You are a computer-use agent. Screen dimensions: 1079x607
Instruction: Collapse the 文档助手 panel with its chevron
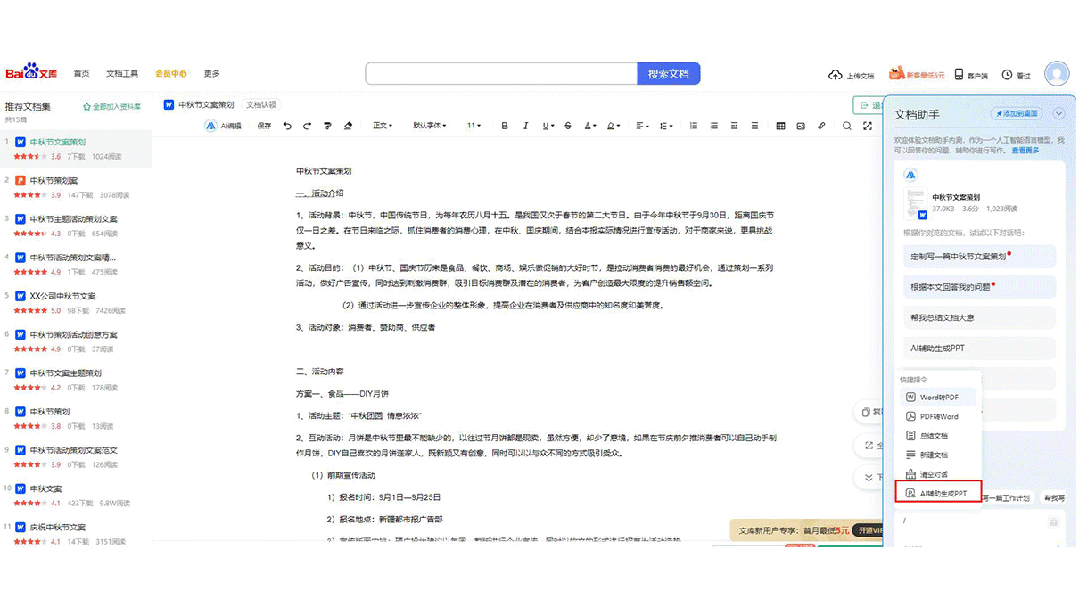[x=1059, y=112]
